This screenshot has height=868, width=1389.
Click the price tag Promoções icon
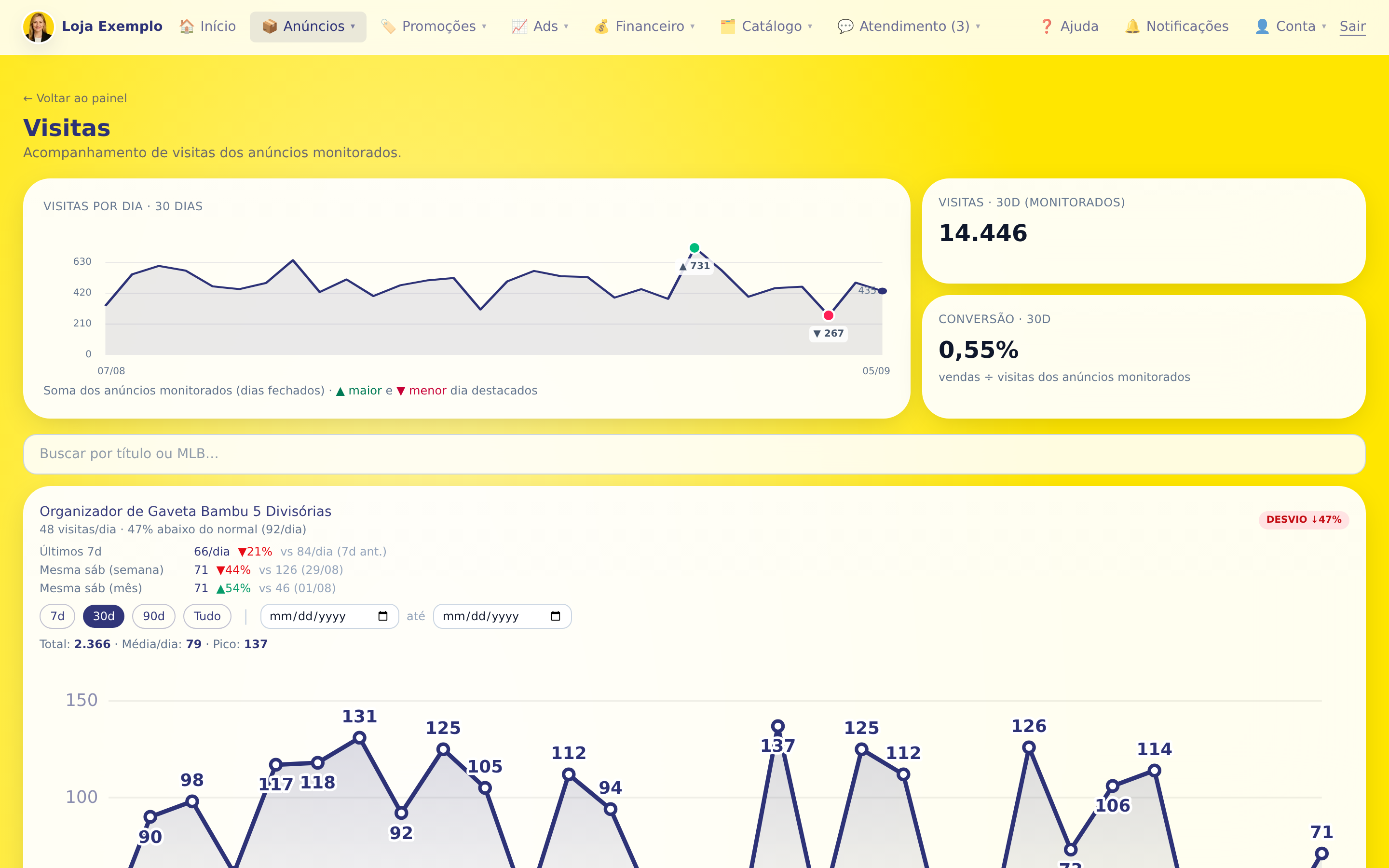tap(388, 27)
